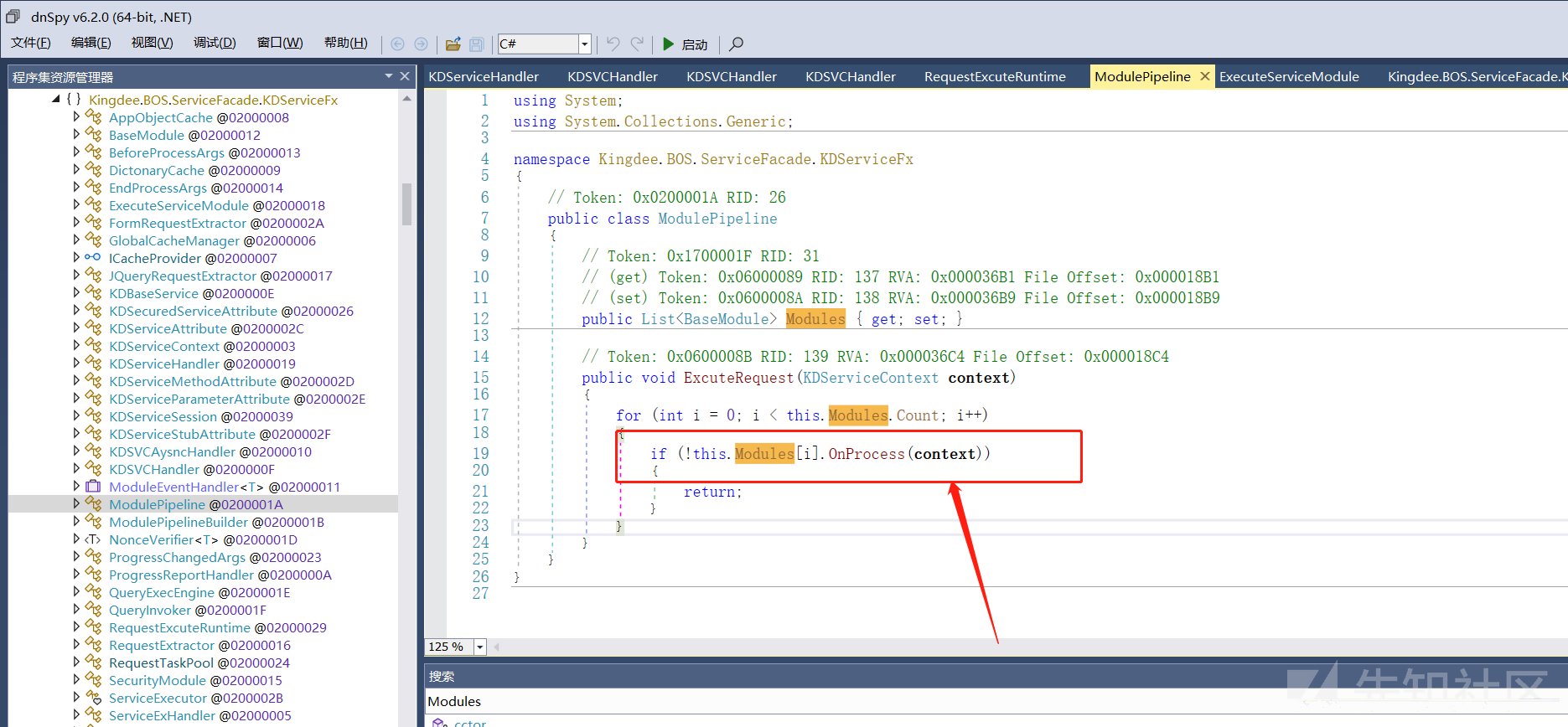This screenshot has width=1568, height=727.
Task: Open the 调试(D) menu
Action: pyautogui.click(x=215, y=43)
